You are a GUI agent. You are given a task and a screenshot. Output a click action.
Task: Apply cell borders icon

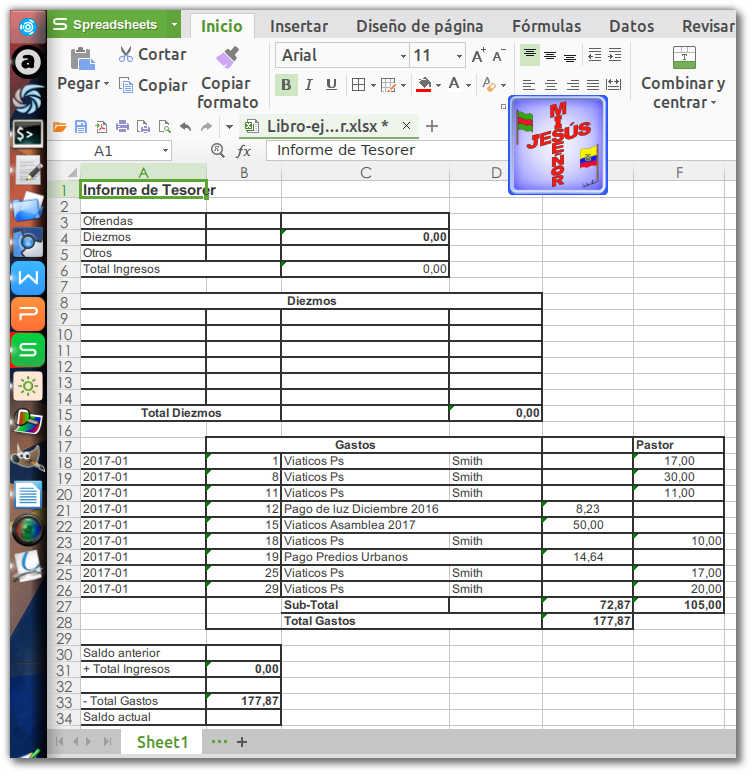tap(358, 85)
